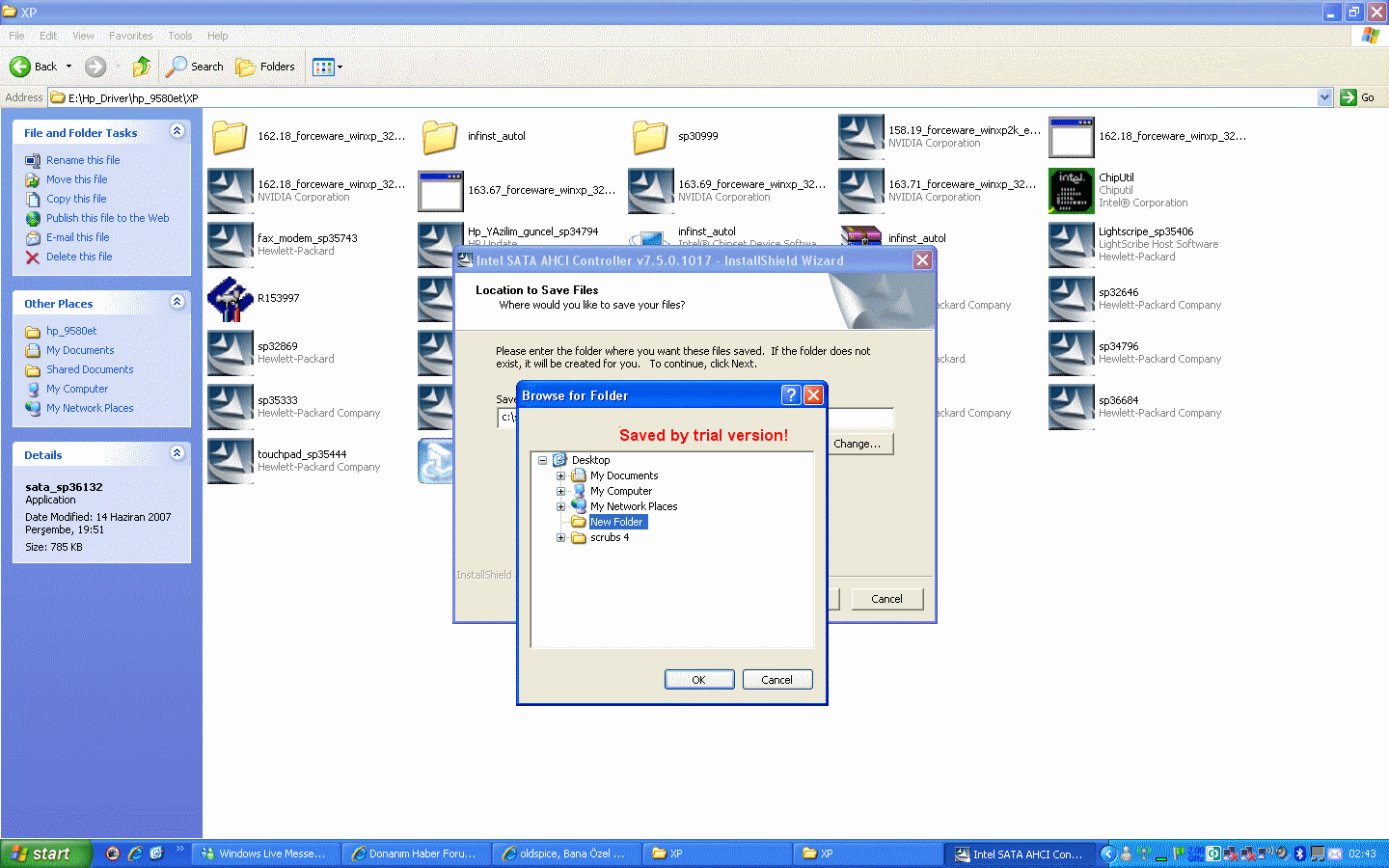Collapse the File and Folder Tasks panel

click(x=177, y=131)
